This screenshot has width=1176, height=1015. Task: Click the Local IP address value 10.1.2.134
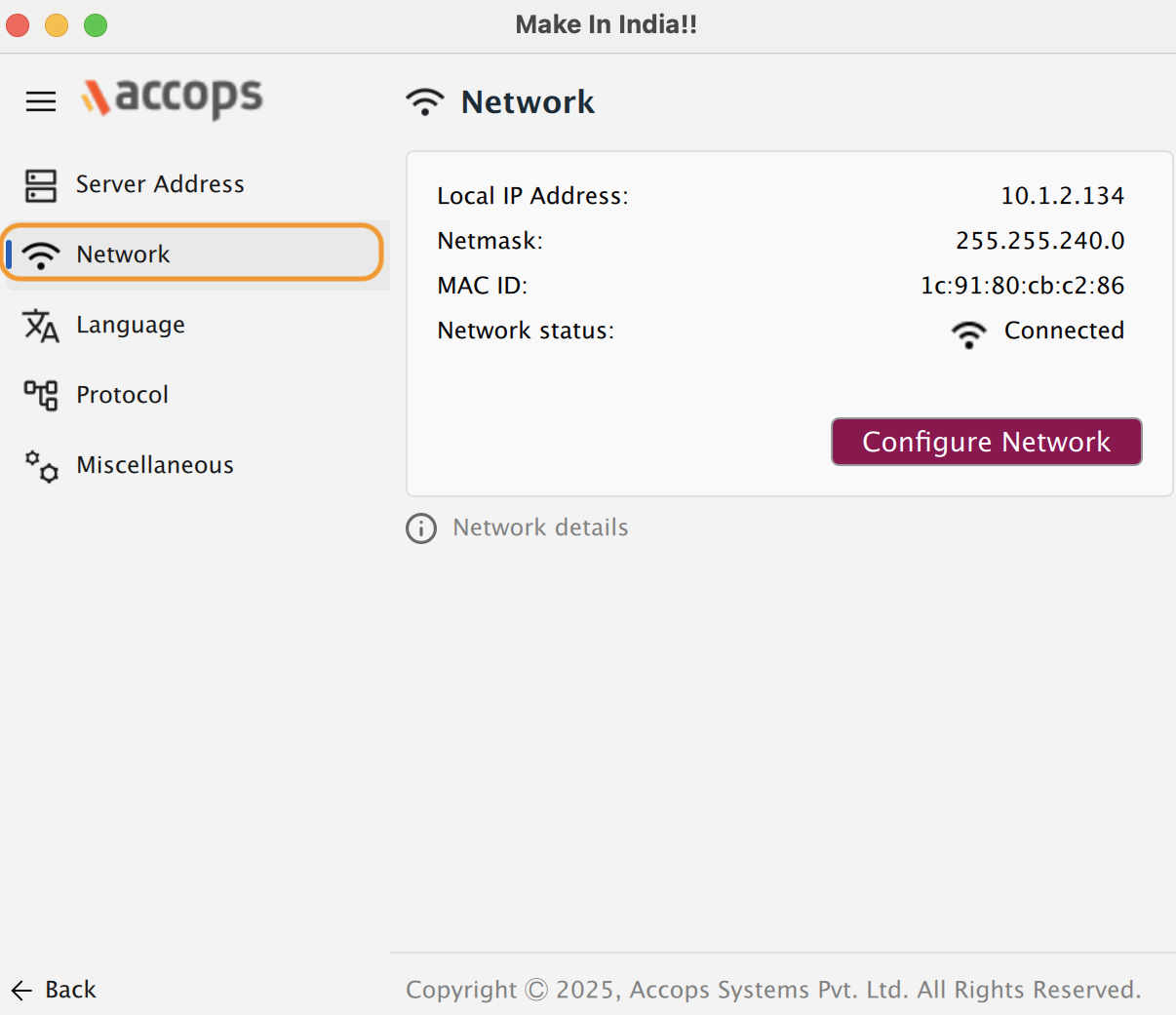[x=1062, y=196]
